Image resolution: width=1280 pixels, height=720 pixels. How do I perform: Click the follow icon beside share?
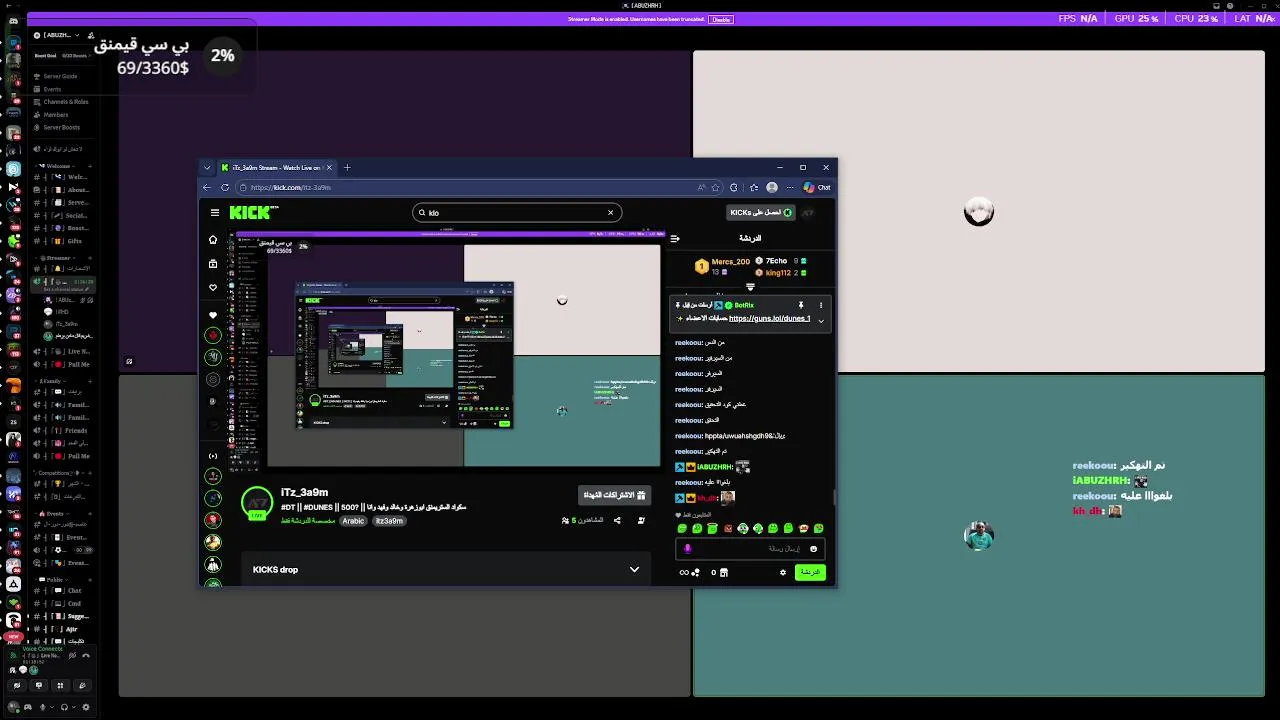(641, 520)
